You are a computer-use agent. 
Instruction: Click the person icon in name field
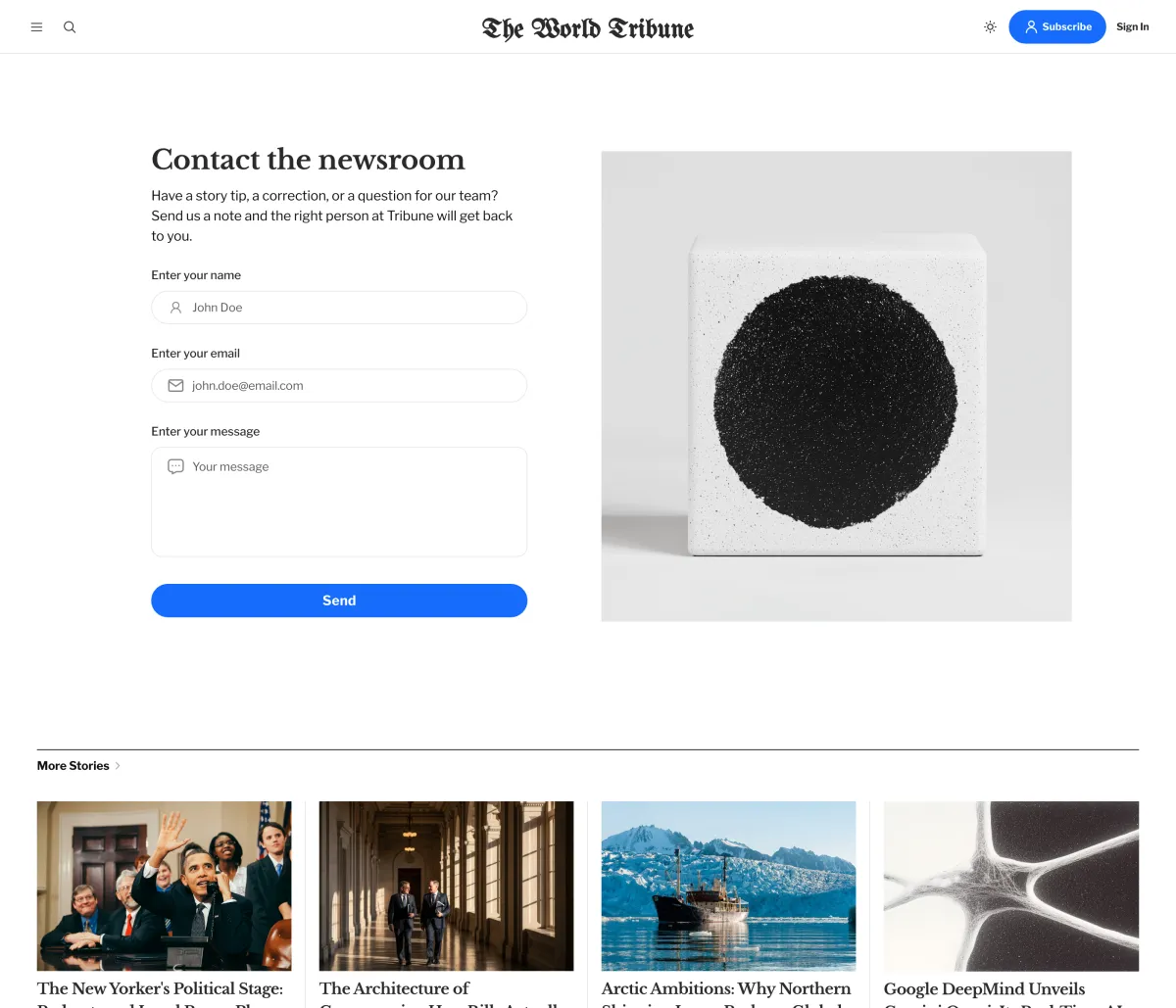175,308
